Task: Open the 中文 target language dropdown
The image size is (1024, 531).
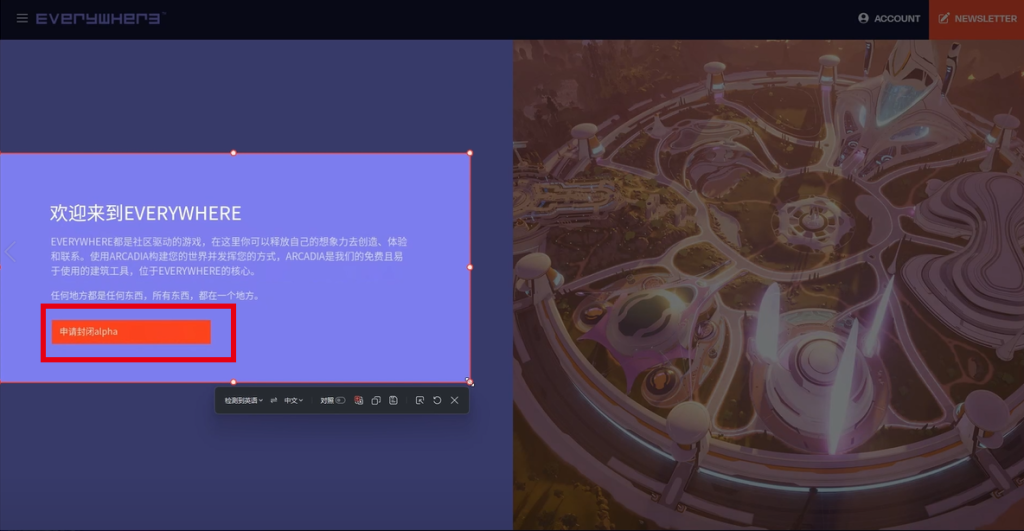Action: click(293, 400)
